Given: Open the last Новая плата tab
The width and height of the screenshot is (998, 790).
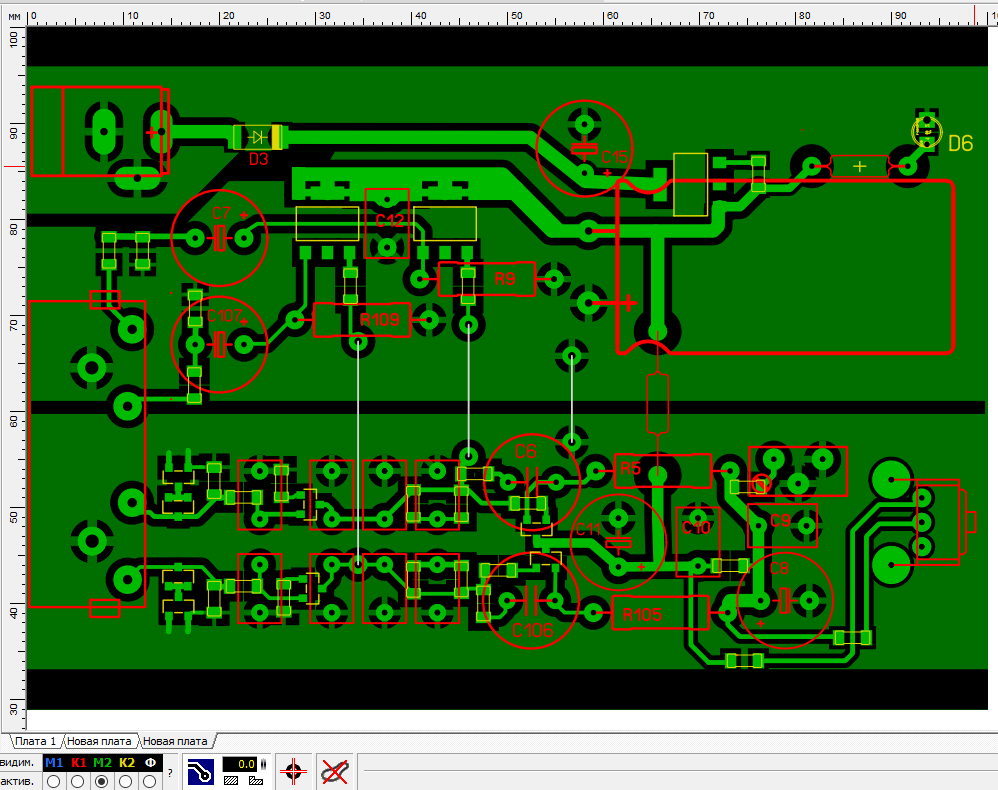Looking at the screenshot, I should pyautogui.click(x=175, y=742).
